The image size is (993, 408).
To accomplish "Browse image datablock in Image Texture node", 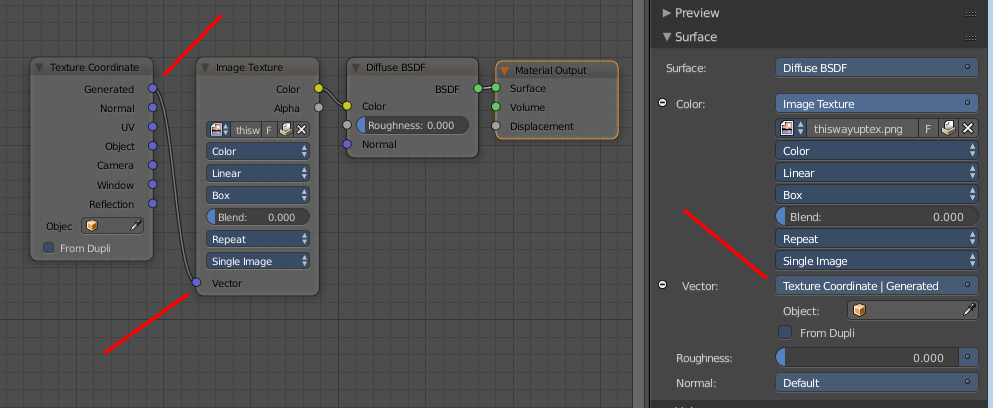I will pos(219,130).
